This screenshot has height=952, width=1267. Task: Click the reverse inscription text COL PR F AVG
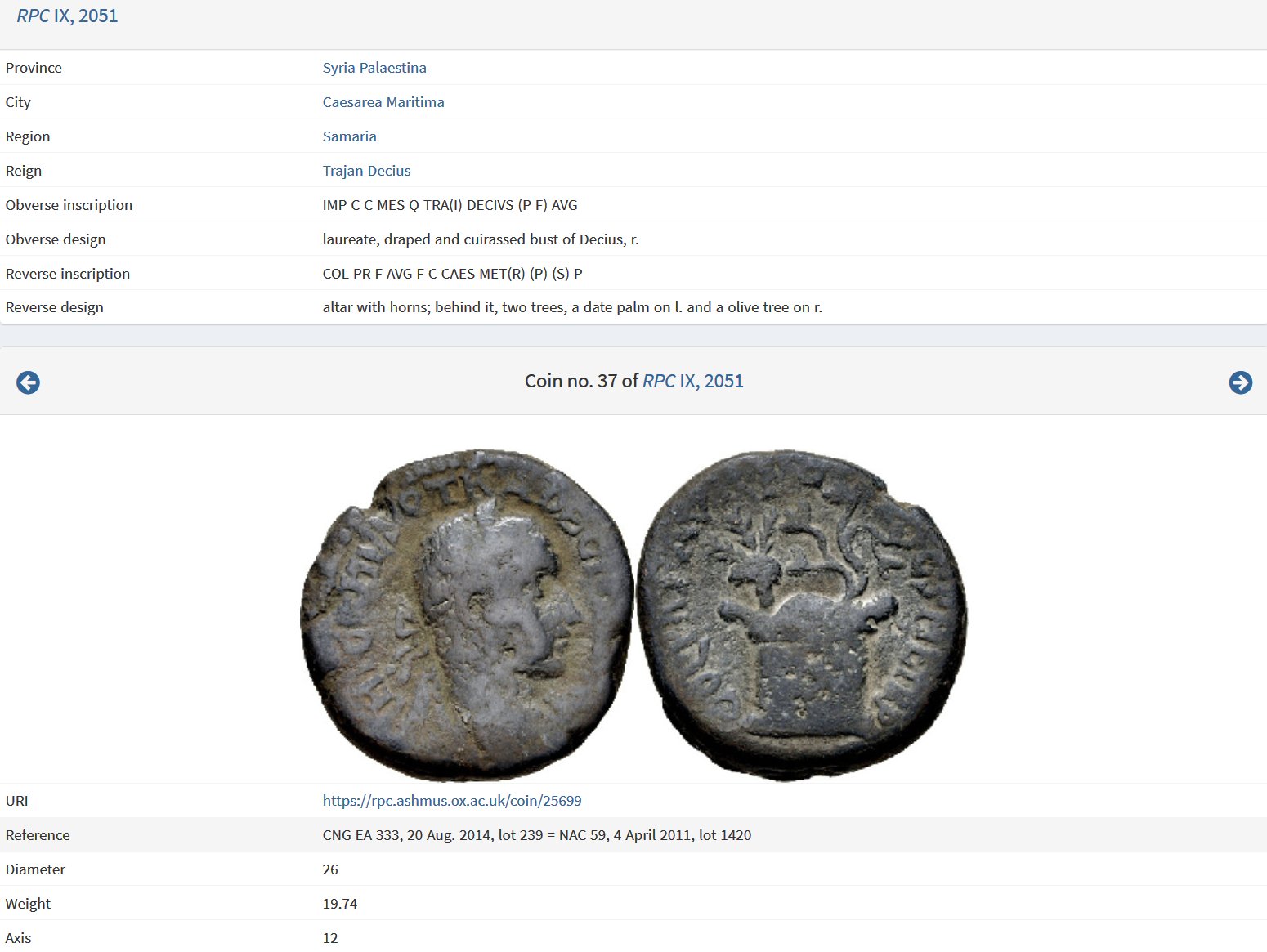pos(452,274)
